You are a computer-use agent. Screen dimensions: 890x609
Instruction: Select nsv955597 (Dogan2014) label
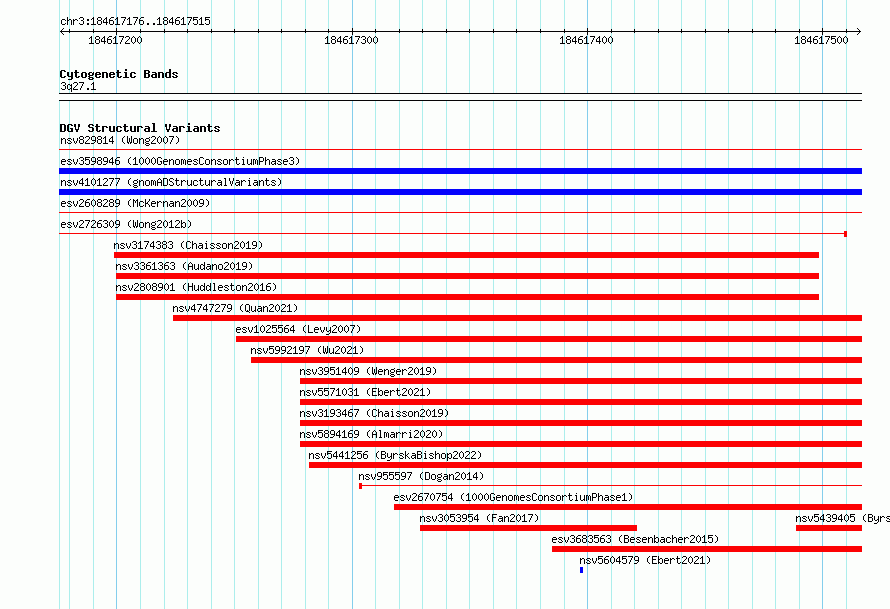pos(421,476)
